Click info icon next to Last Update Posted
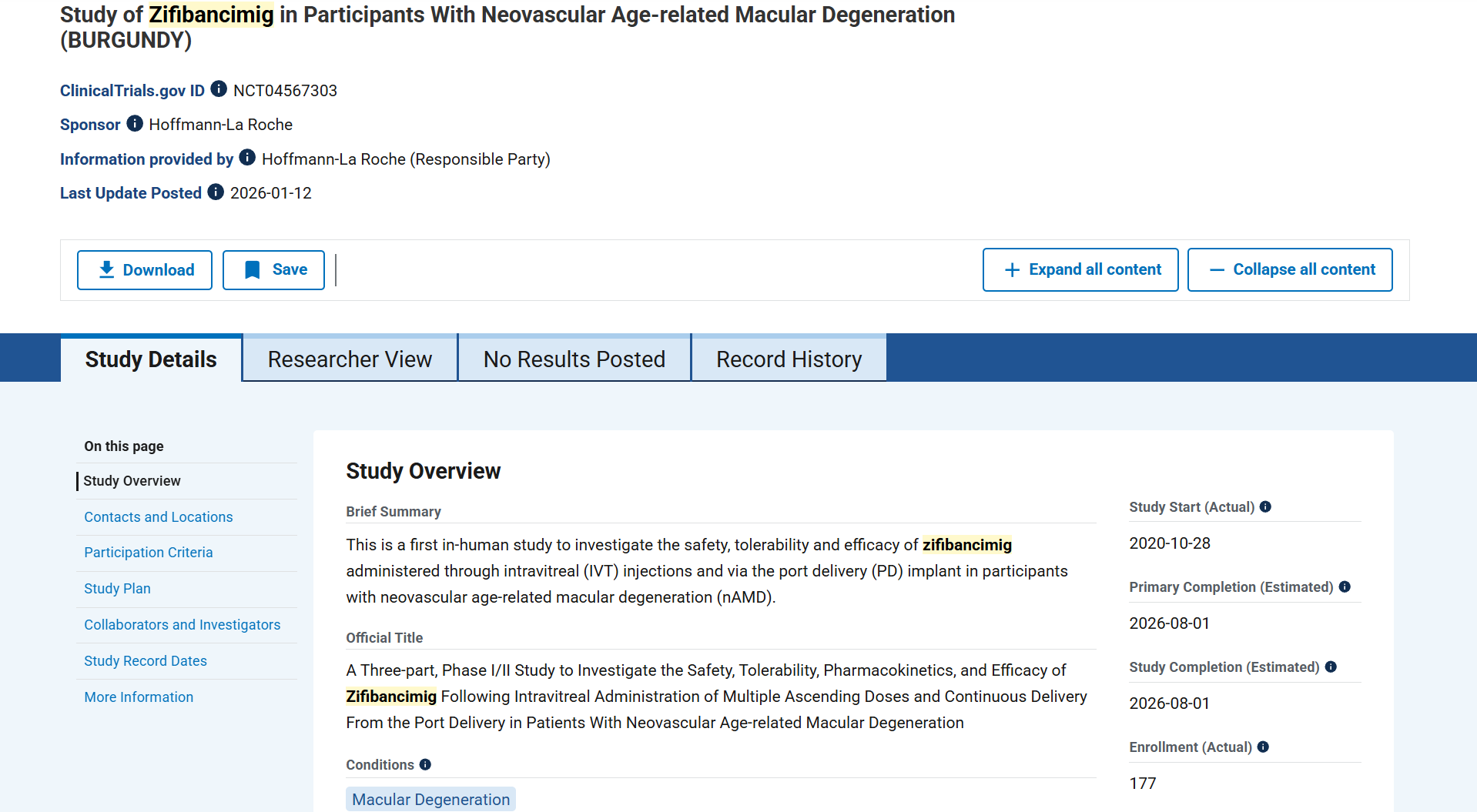This screenshot has width=1477, height=812. [x=216, y=192]
